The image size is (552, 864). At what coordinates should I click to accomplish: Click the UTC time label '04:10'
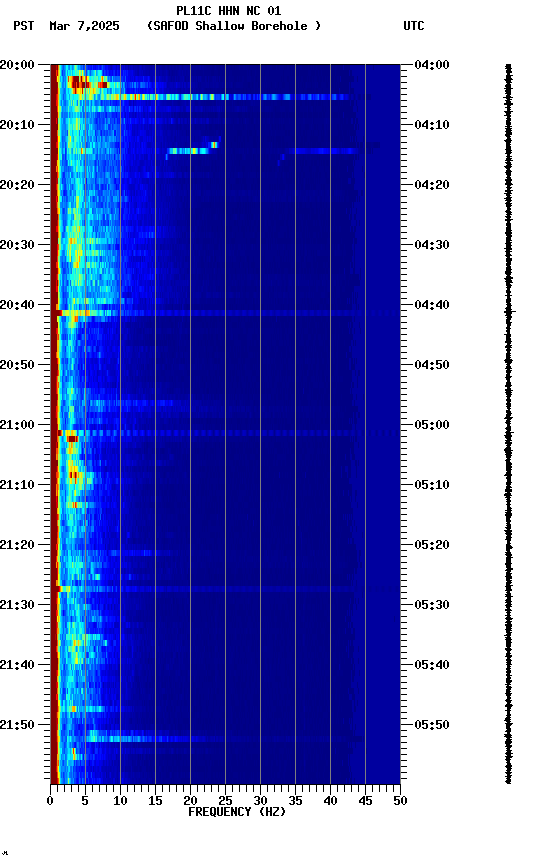pos(432,125)
